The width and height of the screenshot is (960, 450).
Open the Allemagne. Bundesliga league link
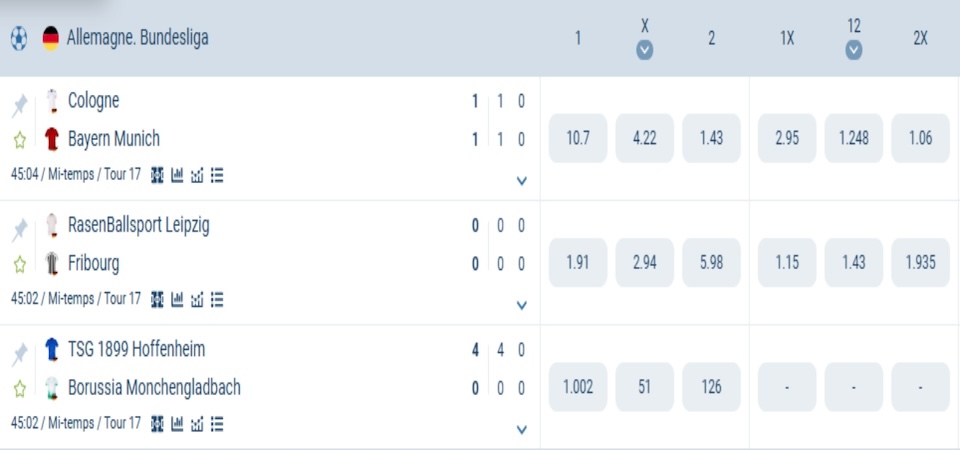137,38
